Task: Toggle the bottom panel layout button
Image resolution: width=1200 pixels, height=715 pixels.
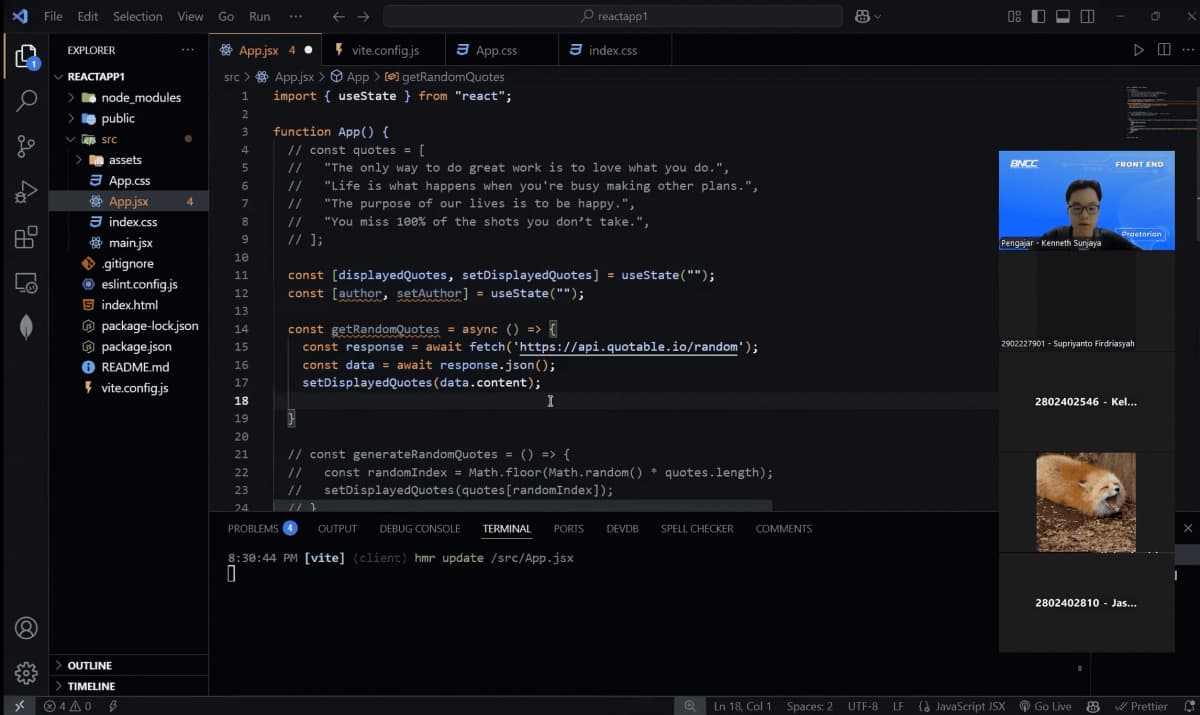Action: pyautogui.click(x=1062, y=17)
